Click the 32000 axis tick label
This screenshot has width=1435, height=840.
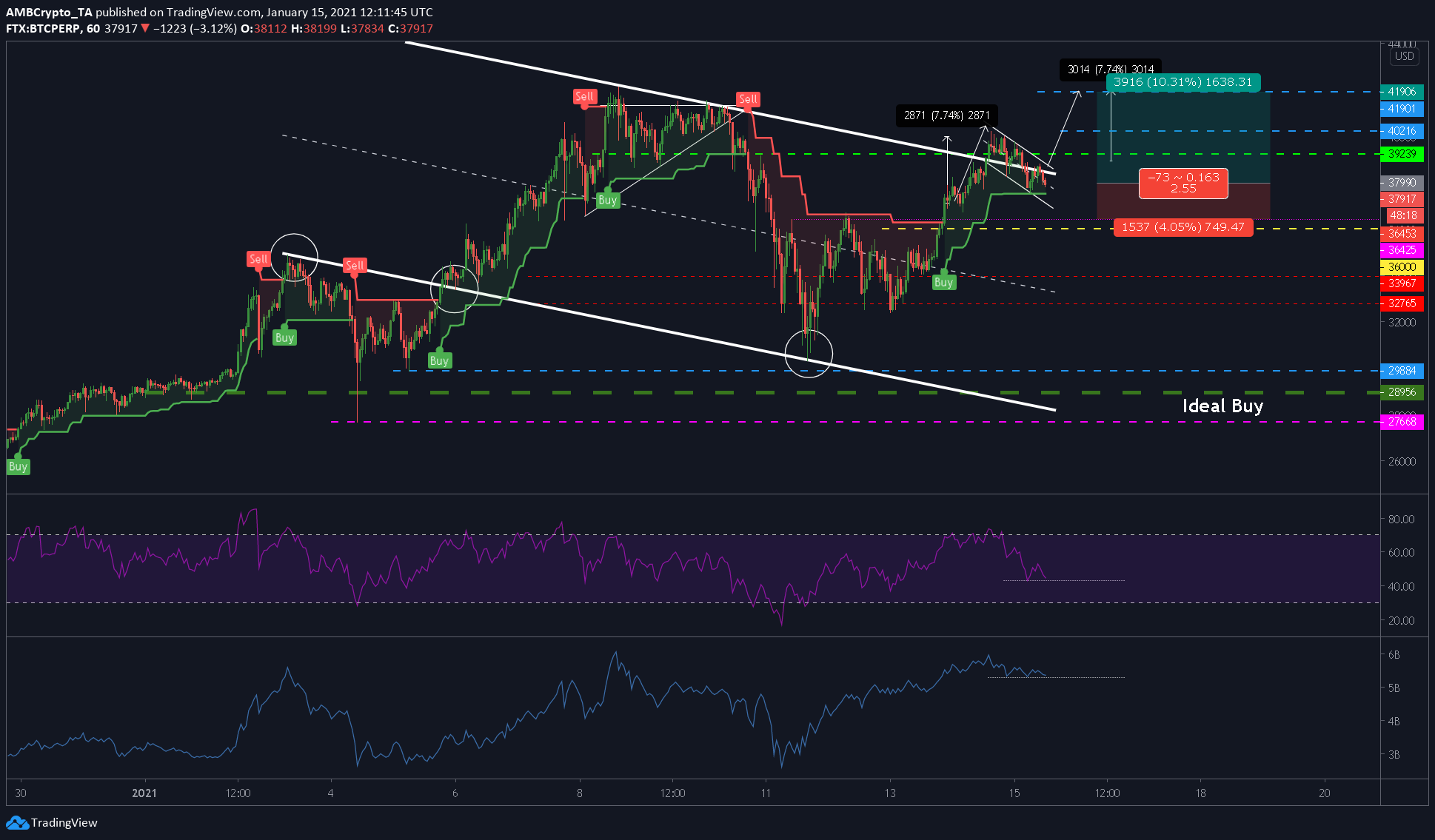click(x=1402, y=323)
